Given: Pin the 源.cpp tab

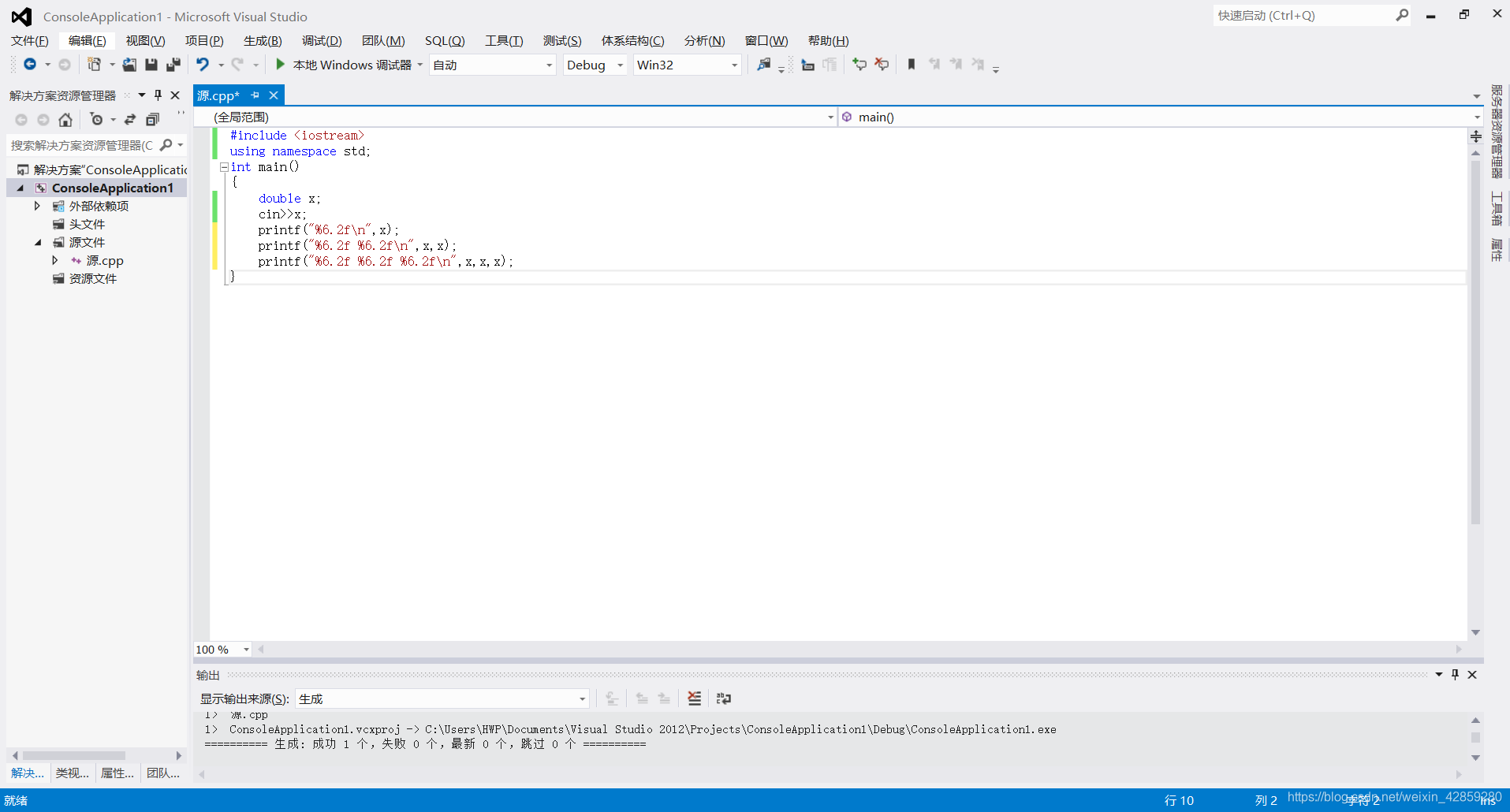Looking at the screenshot, I should pyautogui.click(x=255, y=95).
